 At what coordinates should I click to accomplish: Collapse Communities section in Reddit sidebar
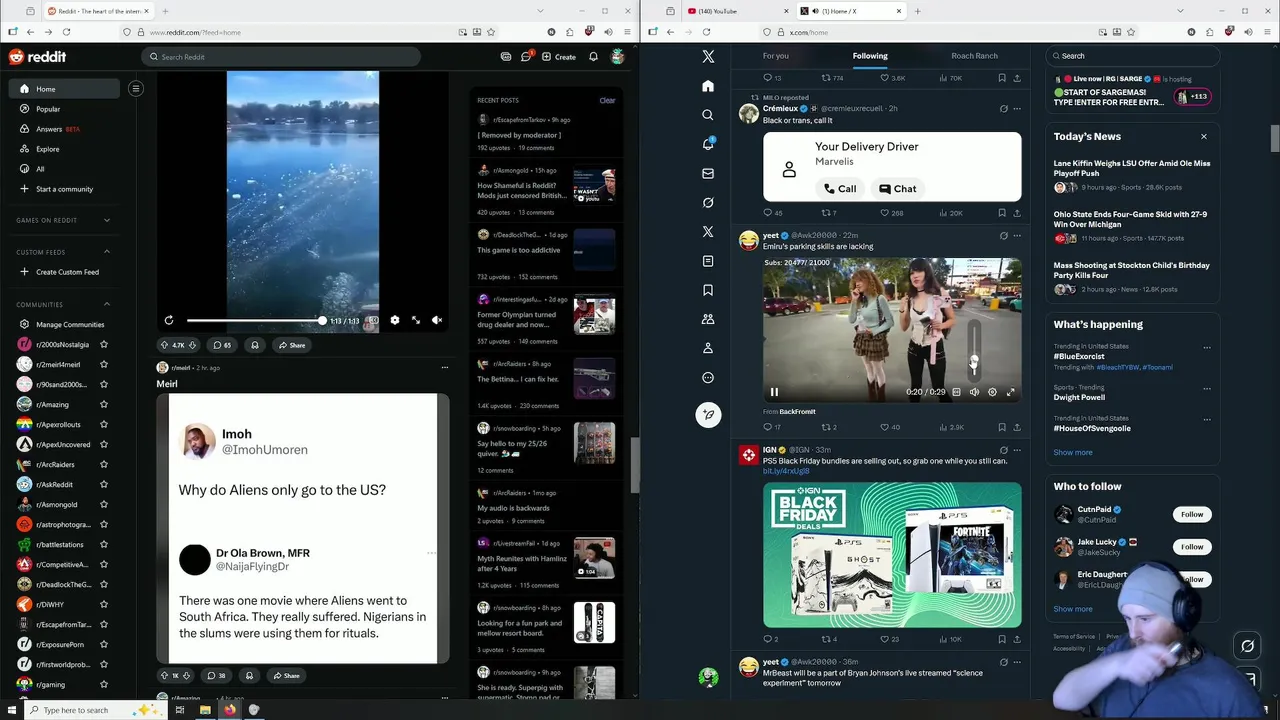tap(107, 304)
